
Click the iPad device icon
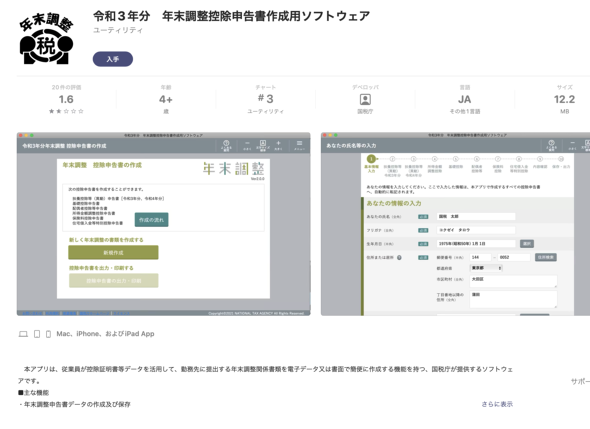(37, 334)
